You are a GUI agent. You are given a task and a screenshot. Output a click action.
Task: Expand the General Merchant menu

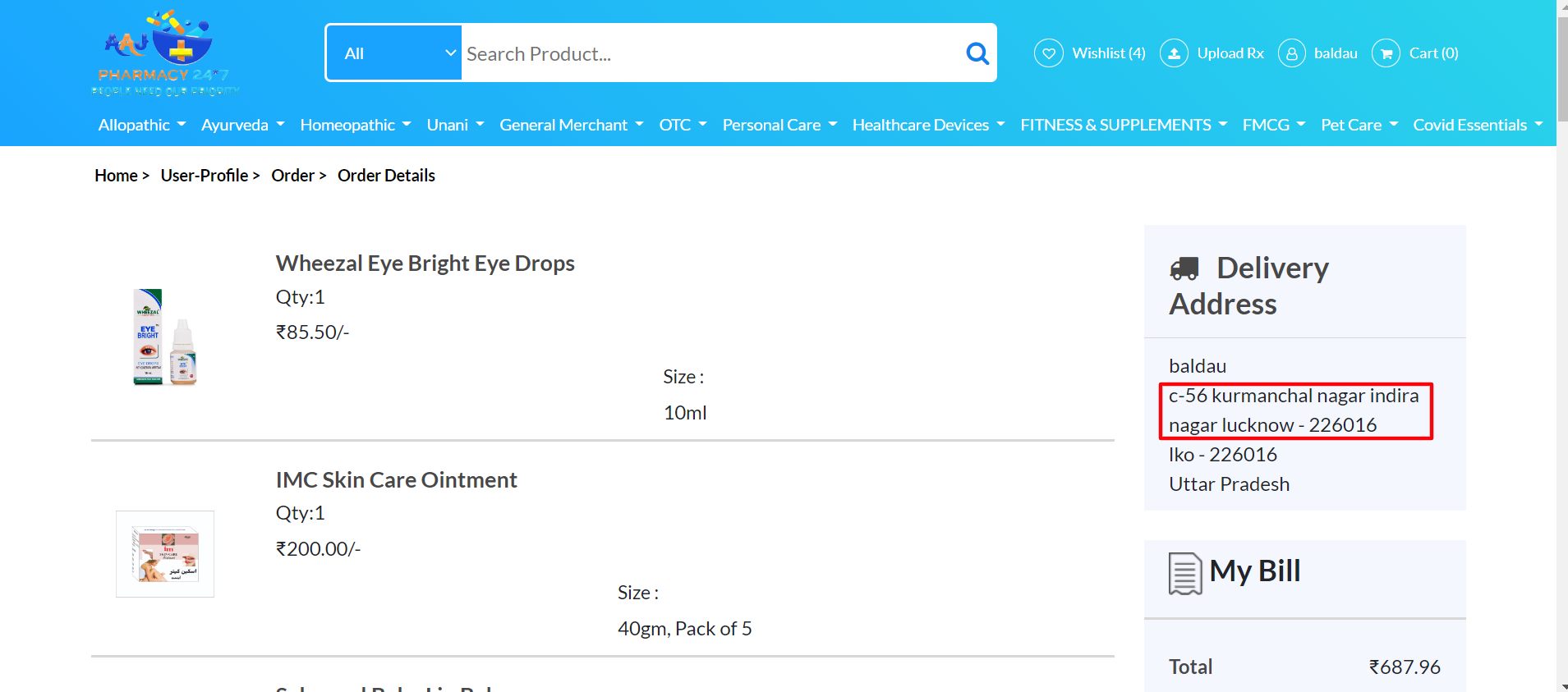572,125
